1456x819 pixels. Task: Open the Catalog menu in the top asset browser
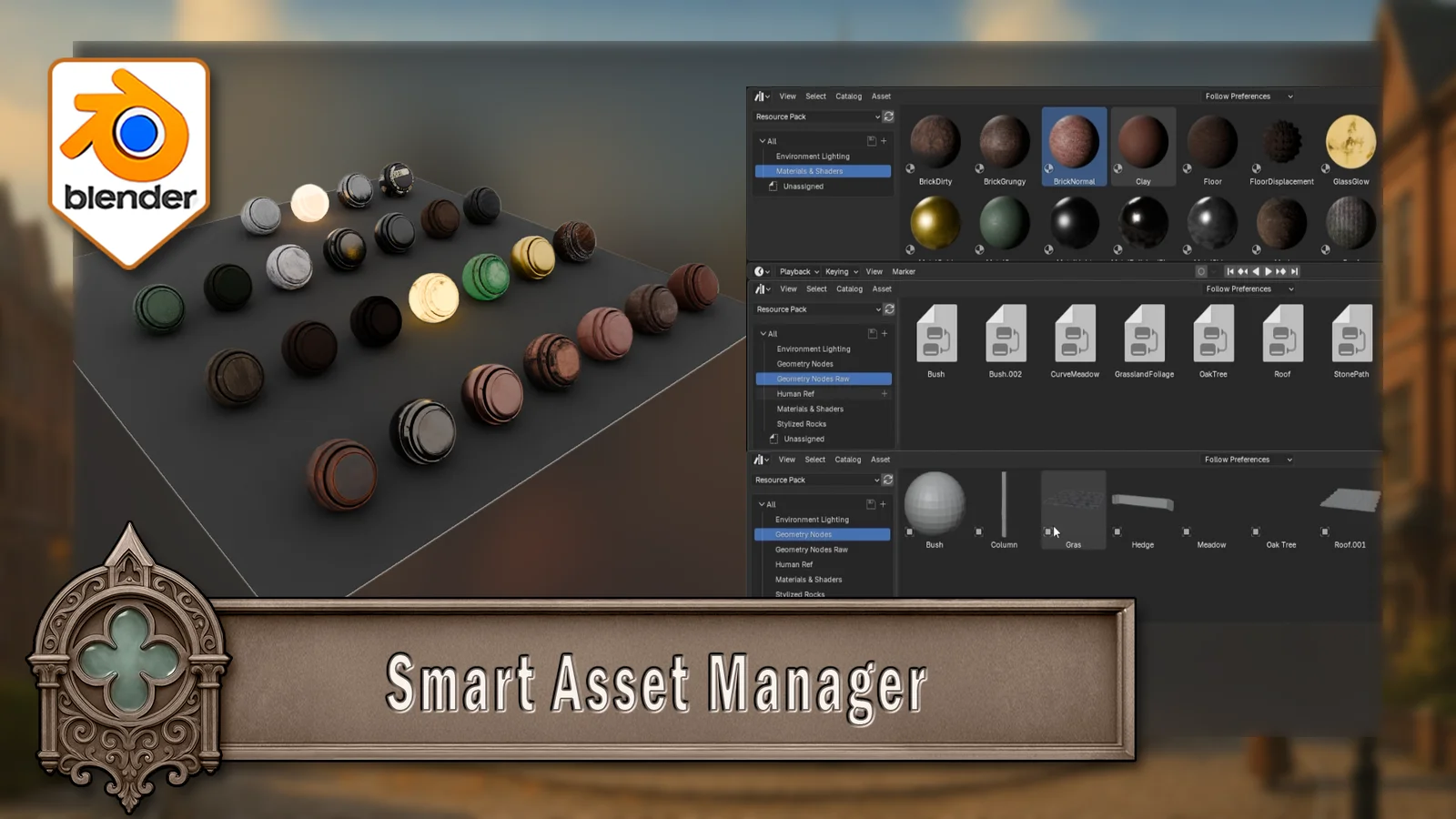pos(848,96)
